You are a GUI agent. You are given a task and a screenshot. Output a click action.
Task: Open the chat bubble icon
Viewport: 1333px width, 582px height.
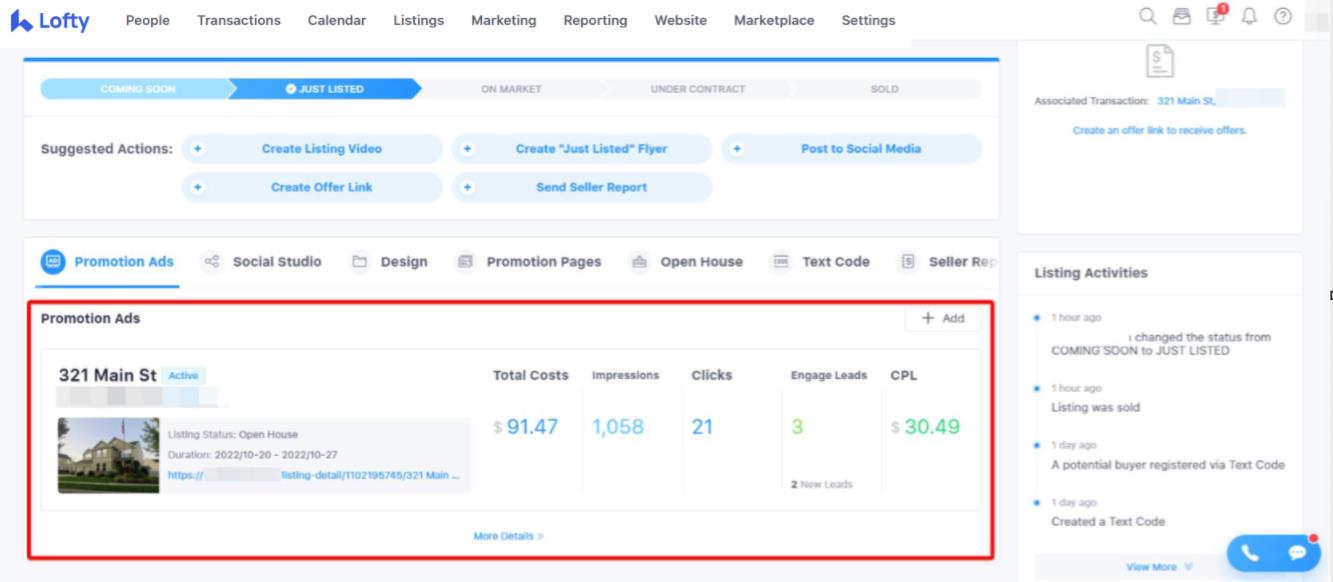pyautogui.click(x=1297, y=552)
